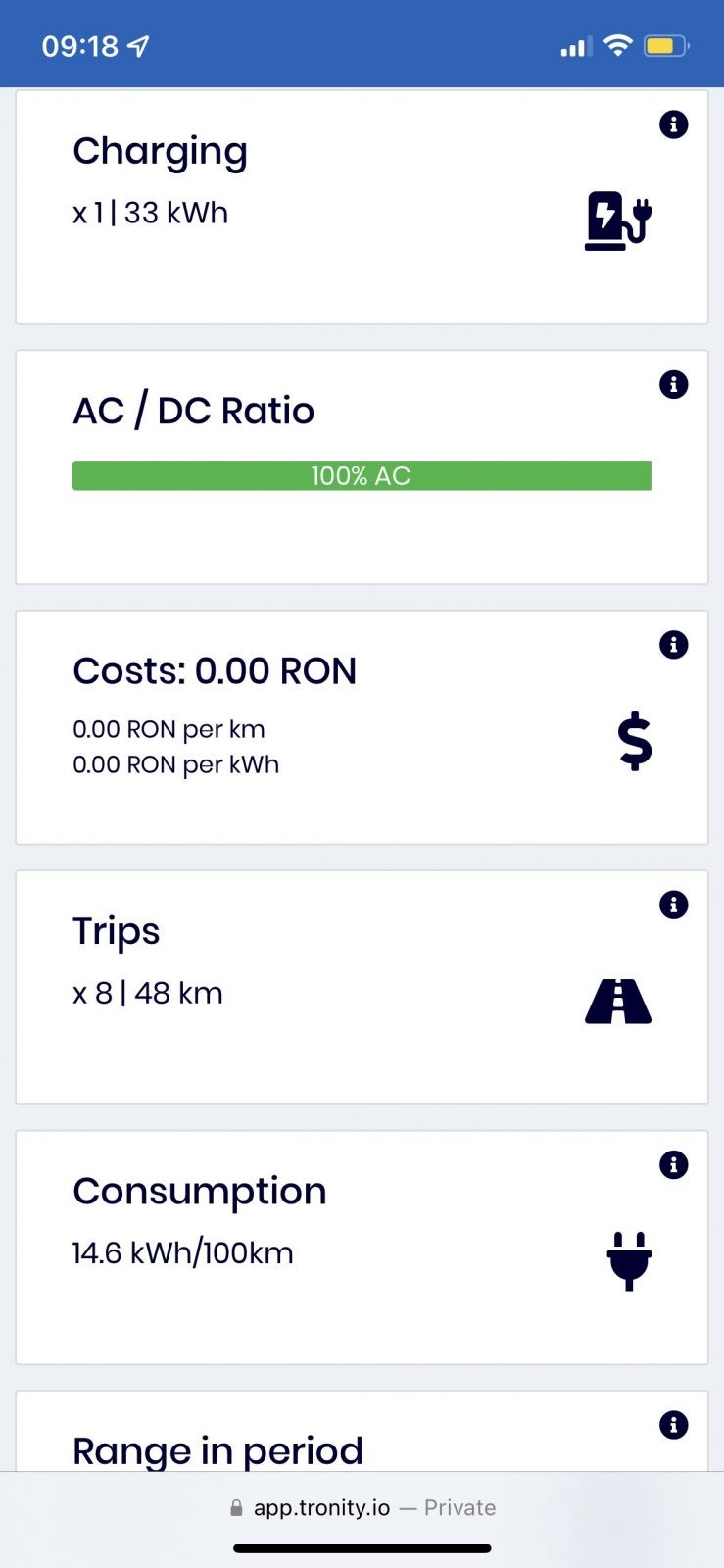
Task: Tap the plug icon in Consumption
Action: [x=629, y=1260]
